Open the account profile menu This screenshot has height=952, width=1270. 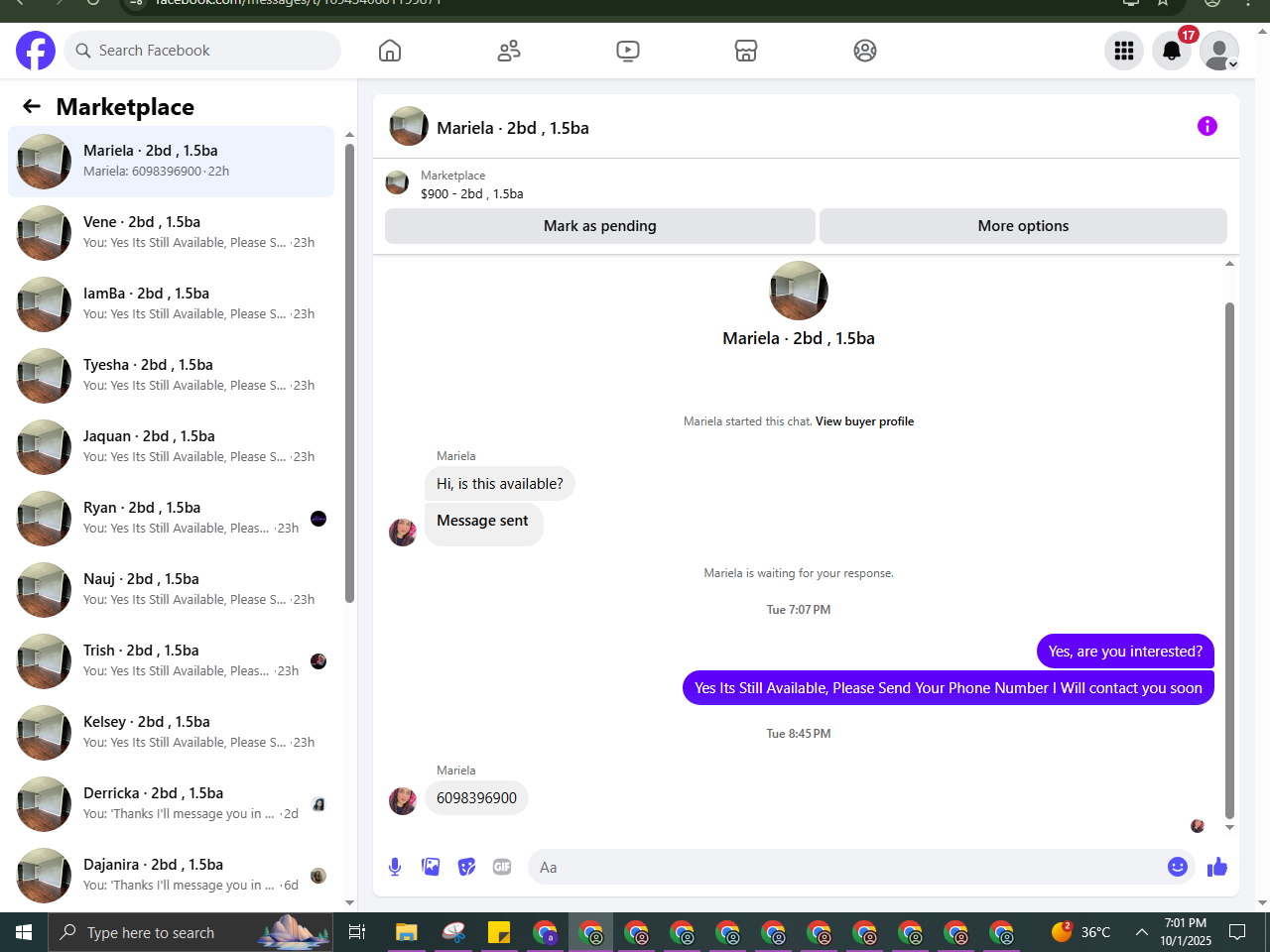(x=1219, y=51)
